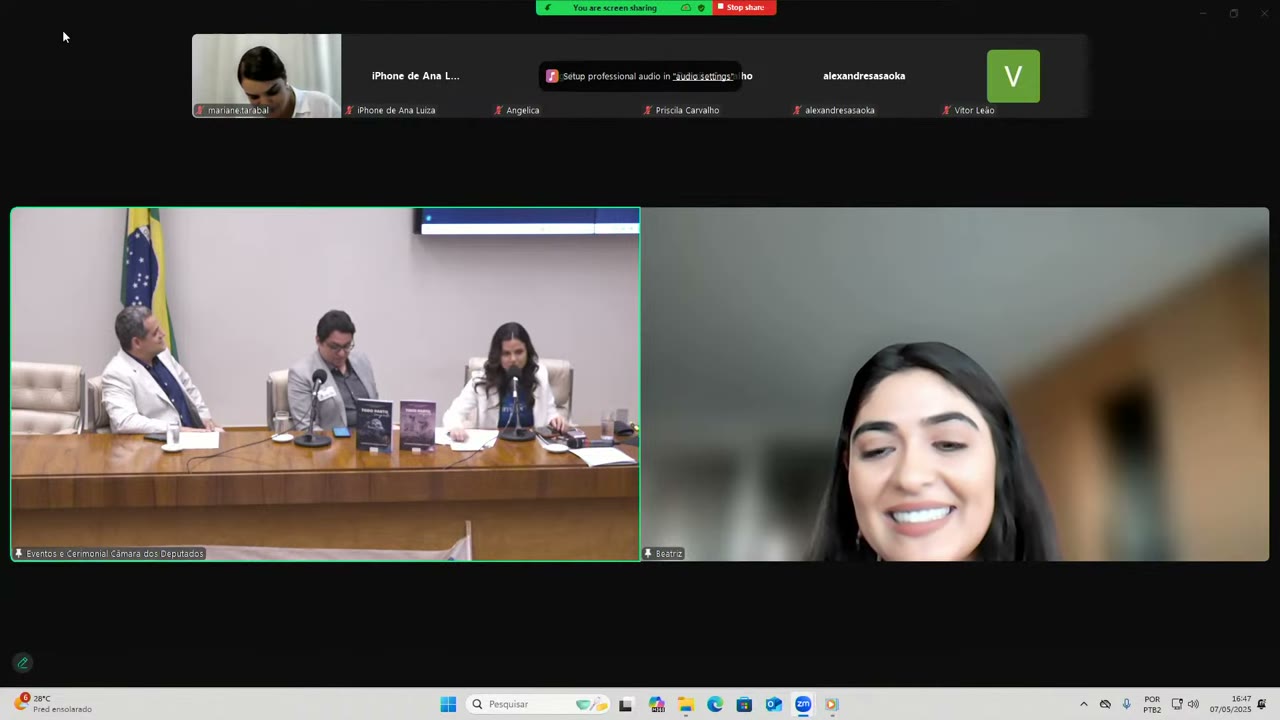Select Beatriz's video feed
The width and height of the screenshot is (1280, 720).
(x=955, y=384)
